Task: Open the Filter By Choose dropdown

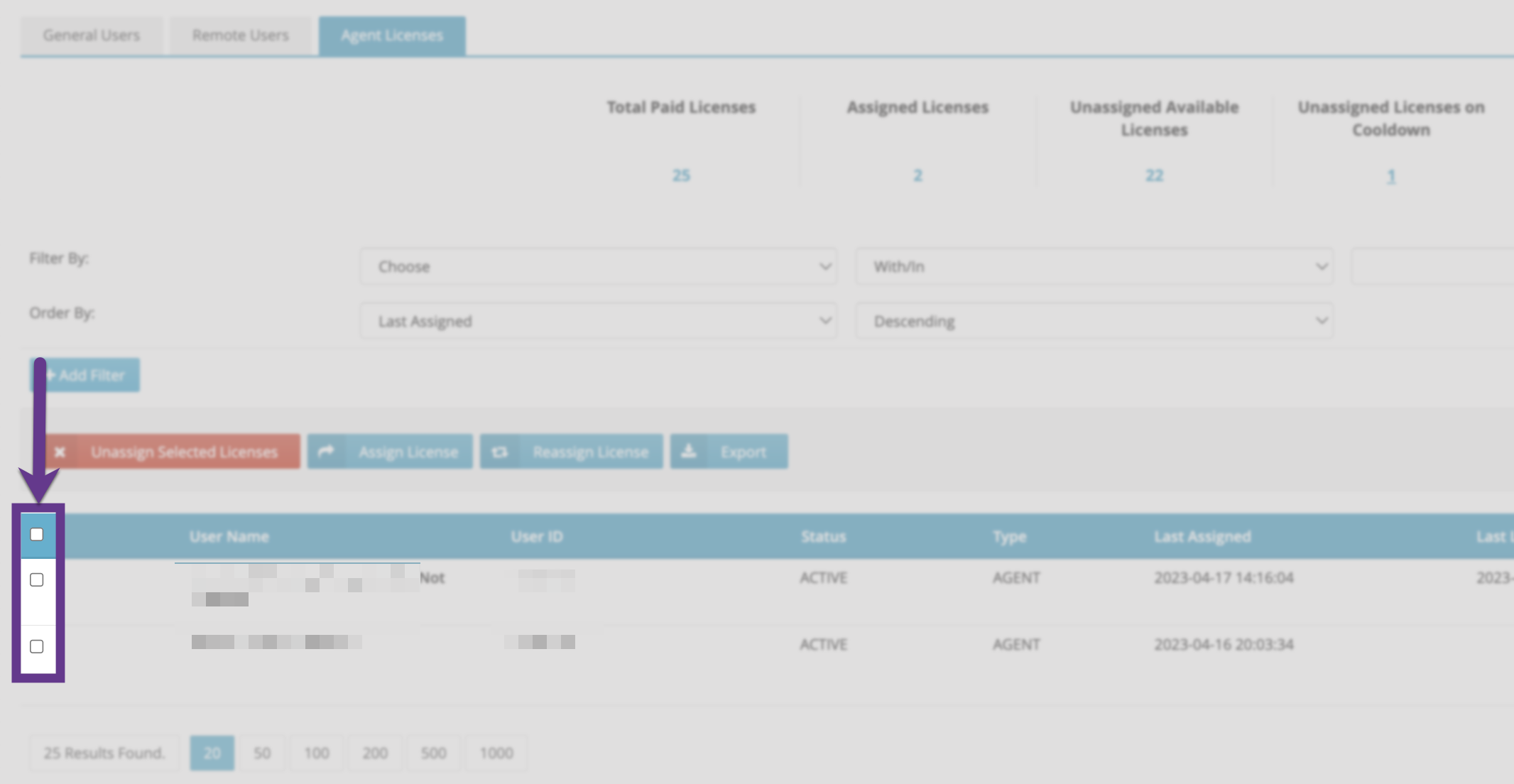Action: click(x=598, y=266)
